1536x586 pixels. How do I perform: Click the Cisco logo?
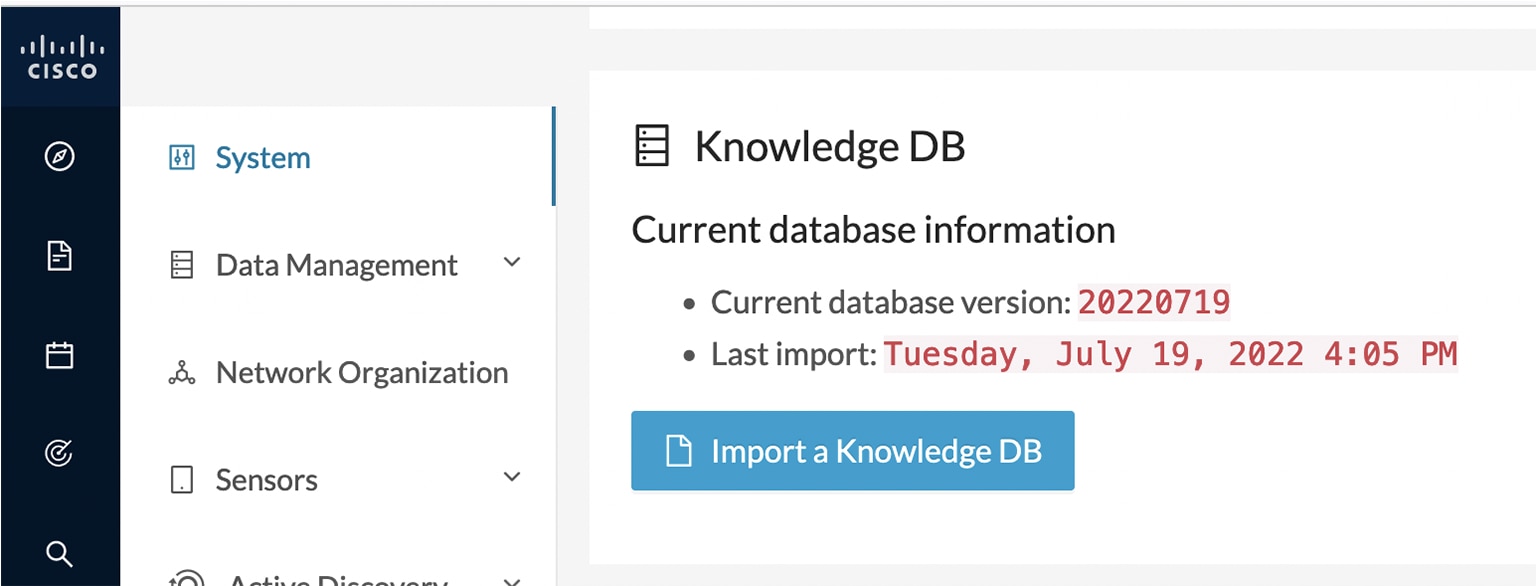(60, 57)
